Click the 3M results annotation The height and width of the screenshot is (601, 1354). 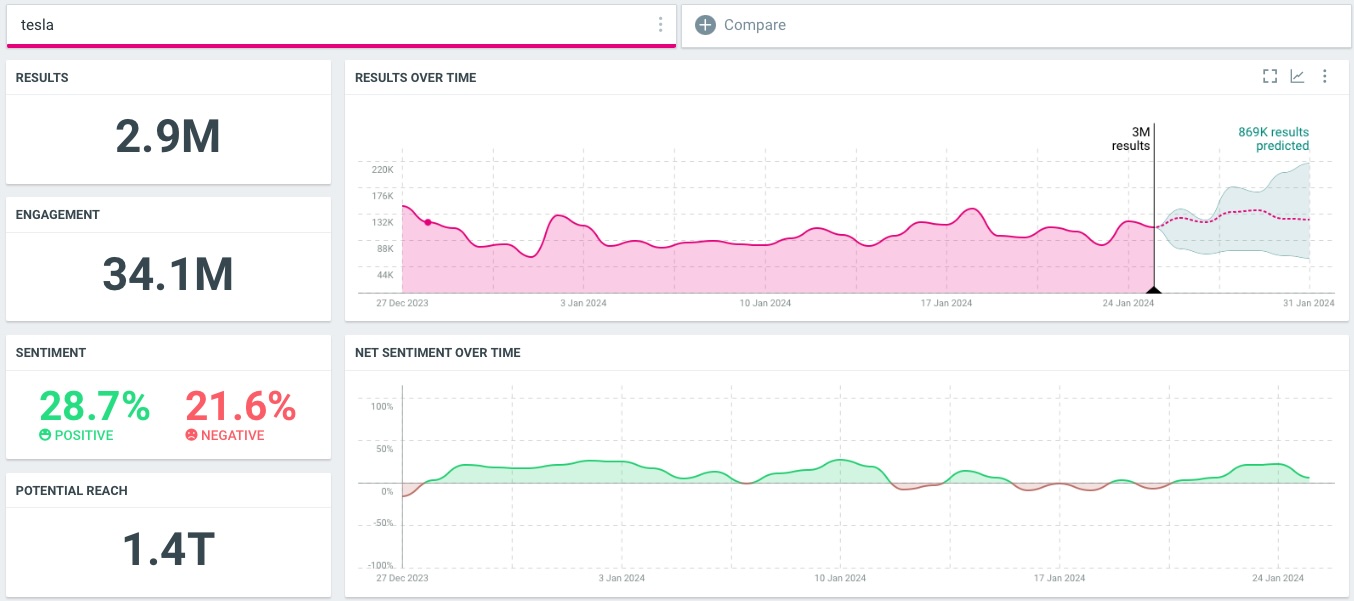(x=1131, y=139)
